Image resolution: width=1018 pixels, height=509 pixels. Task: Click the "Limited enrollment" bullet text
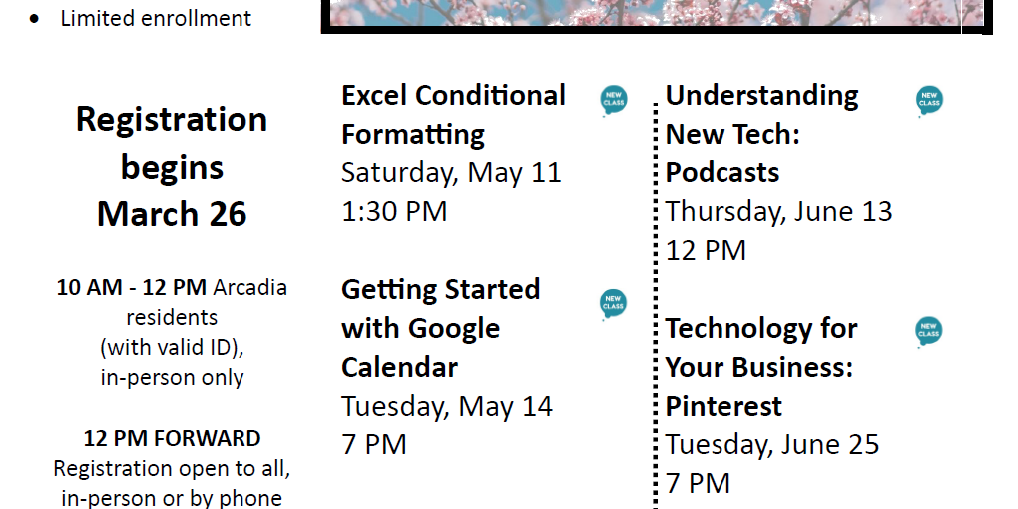[x=156, y=18]
